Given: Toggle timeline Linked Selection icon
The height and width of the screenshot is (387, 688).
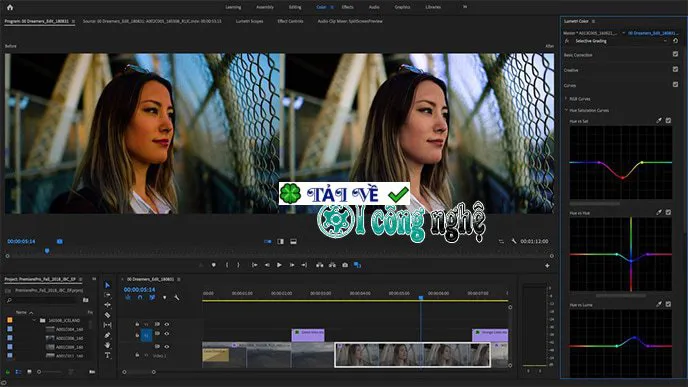Looking at the screenshot, I should point(152,297).
